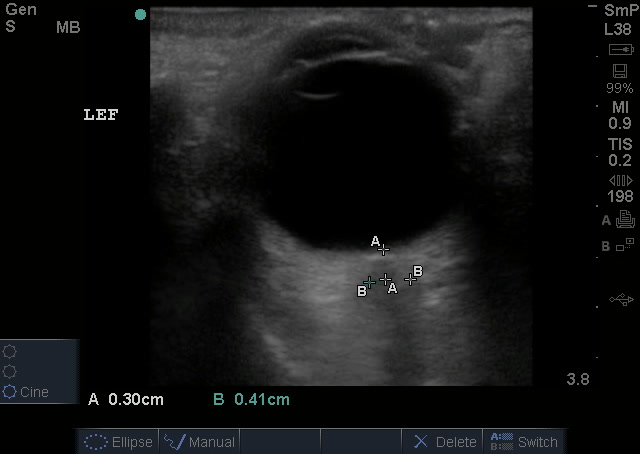This screenshot has width=640, height=454.
Task: Select the Ellipse measurement tool
Action: [118, 441]
